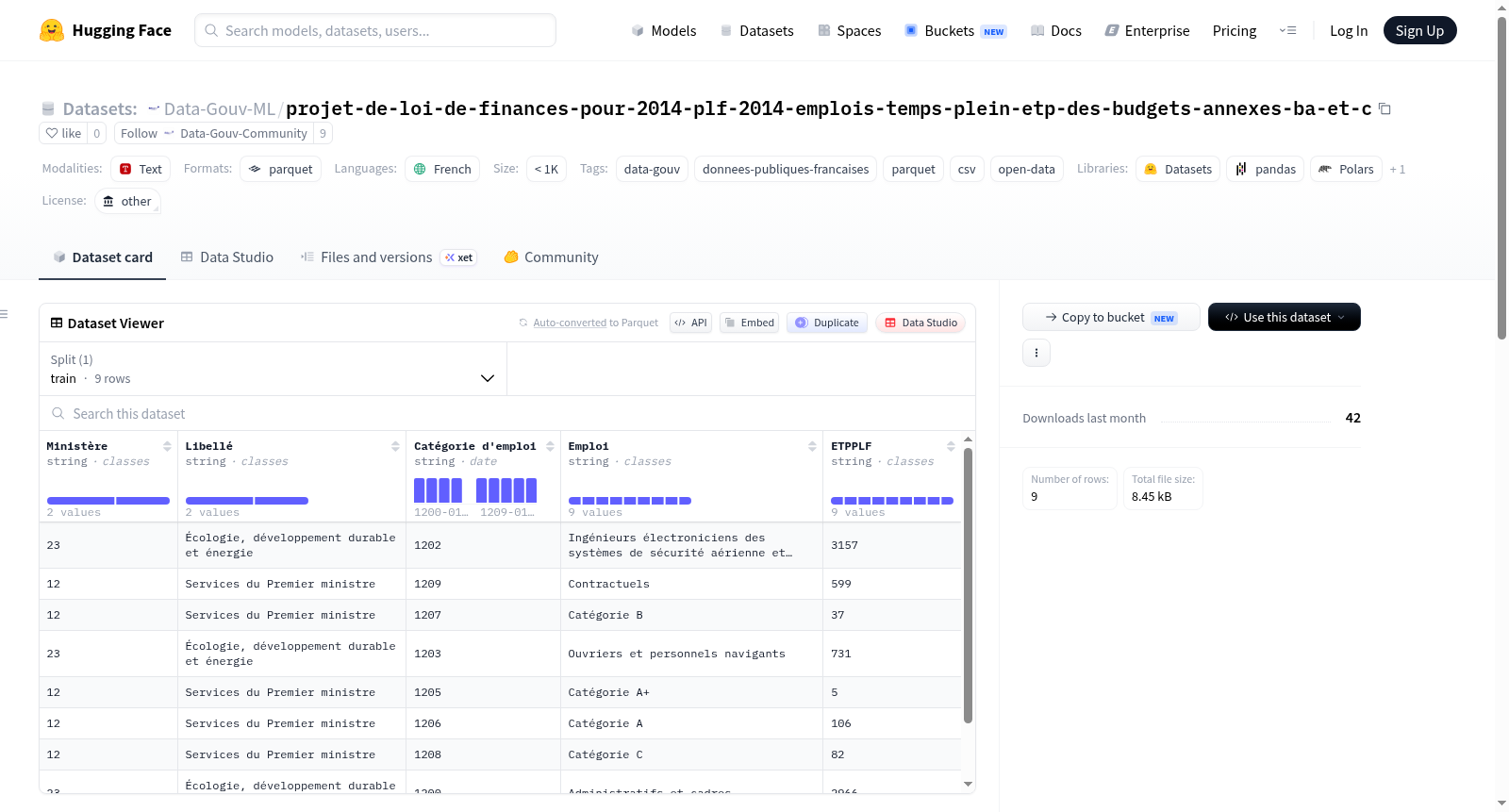This screenshot has height=812, width=1509.
Task: Follow Data-Gouv-Community
Action: pos(213,134)
